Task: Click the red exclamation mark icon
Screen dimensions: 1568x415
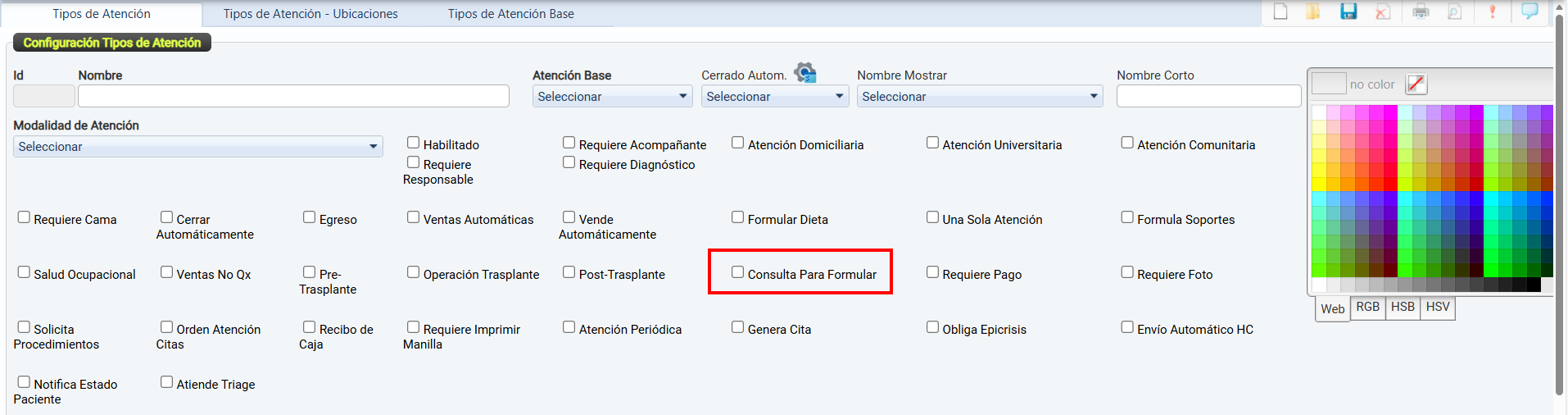Action: click(x=1493, y=11)
